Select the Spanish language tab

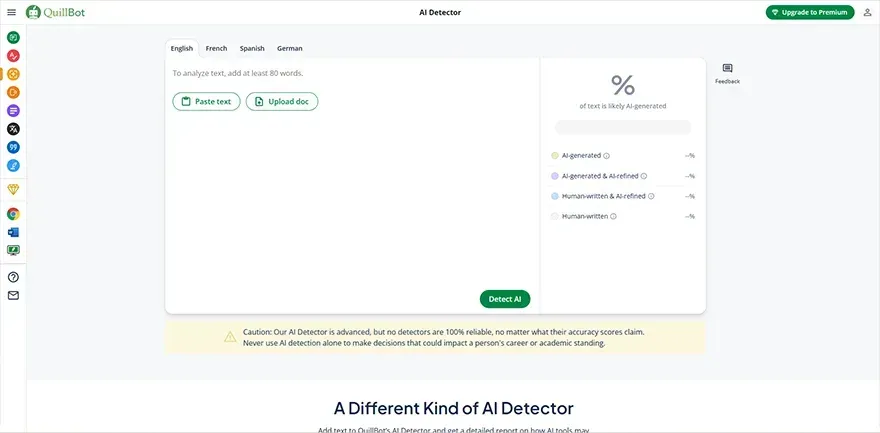(252, 48)
